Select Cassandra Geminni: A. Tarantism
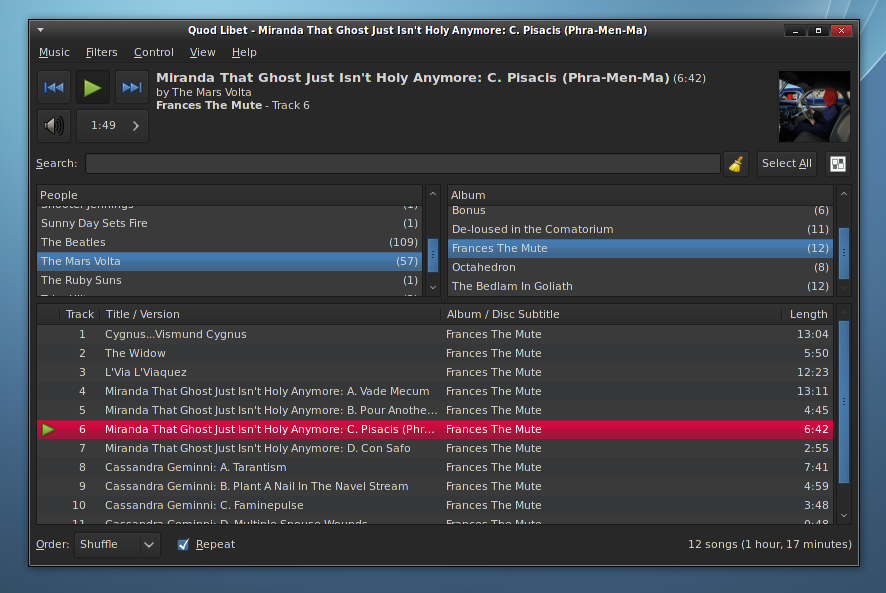886x593 pixels. tap(435, 468)
